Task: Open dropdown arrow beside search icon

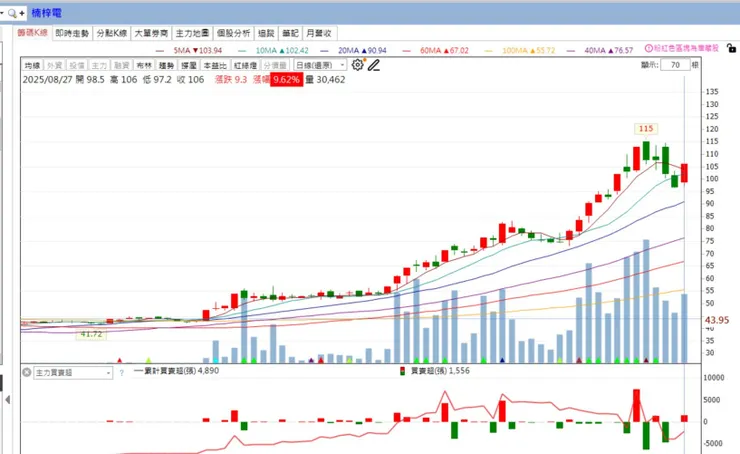Action: click(x=2, y=13)
